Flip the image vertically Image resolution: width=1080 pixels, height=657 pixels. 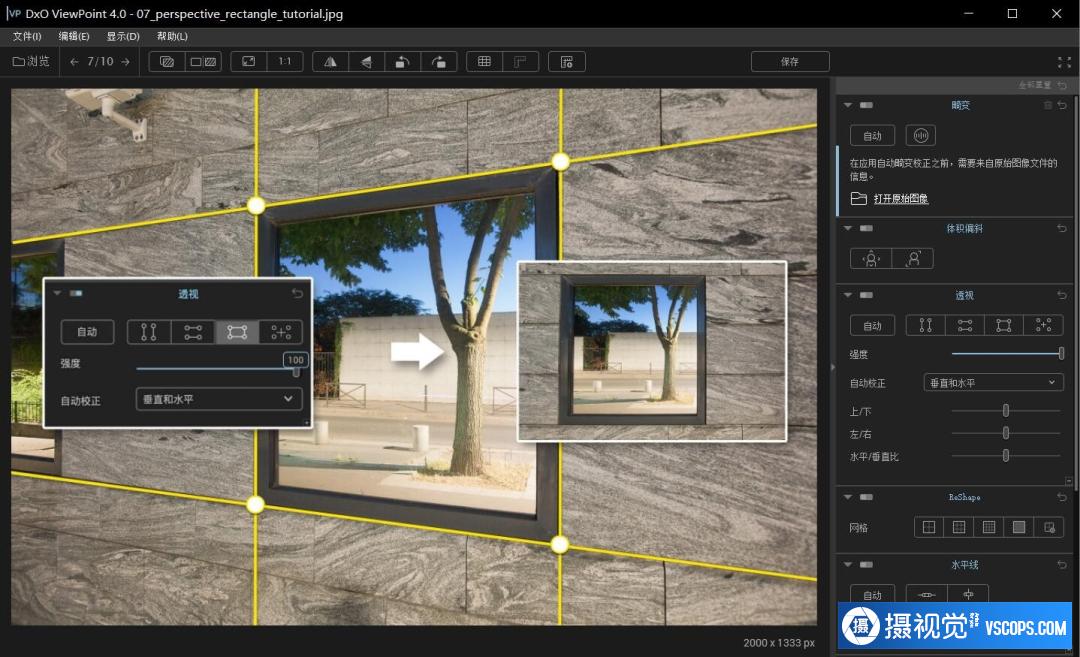click(366, 62)
